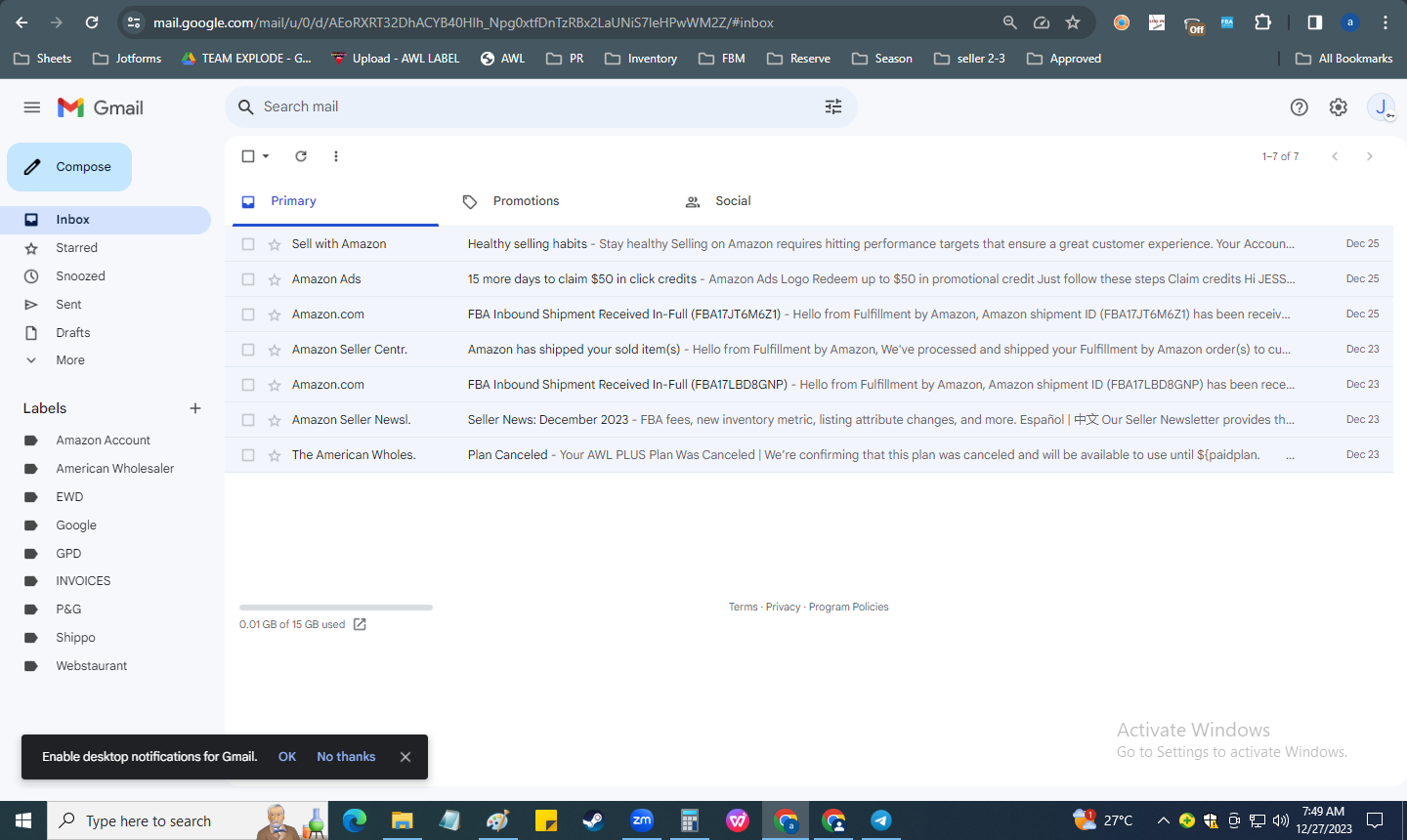The image size is (1407, 840).
Task: Open Telegram from the taskbar
Action: [x=881, y=820]
